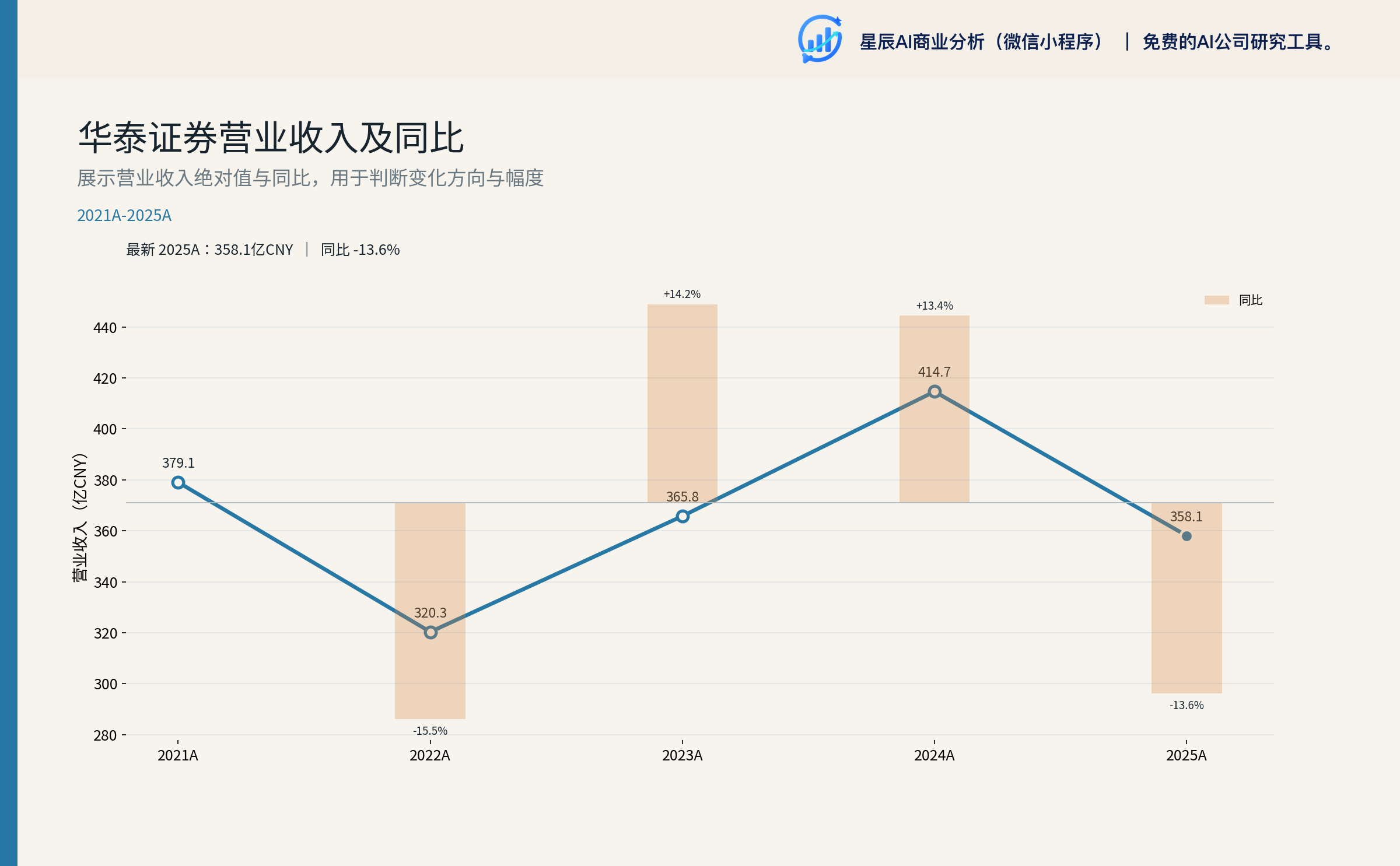Click the 2023A x-axis label
Viewport: 1400px width, 866px height.
click(682, 755)
